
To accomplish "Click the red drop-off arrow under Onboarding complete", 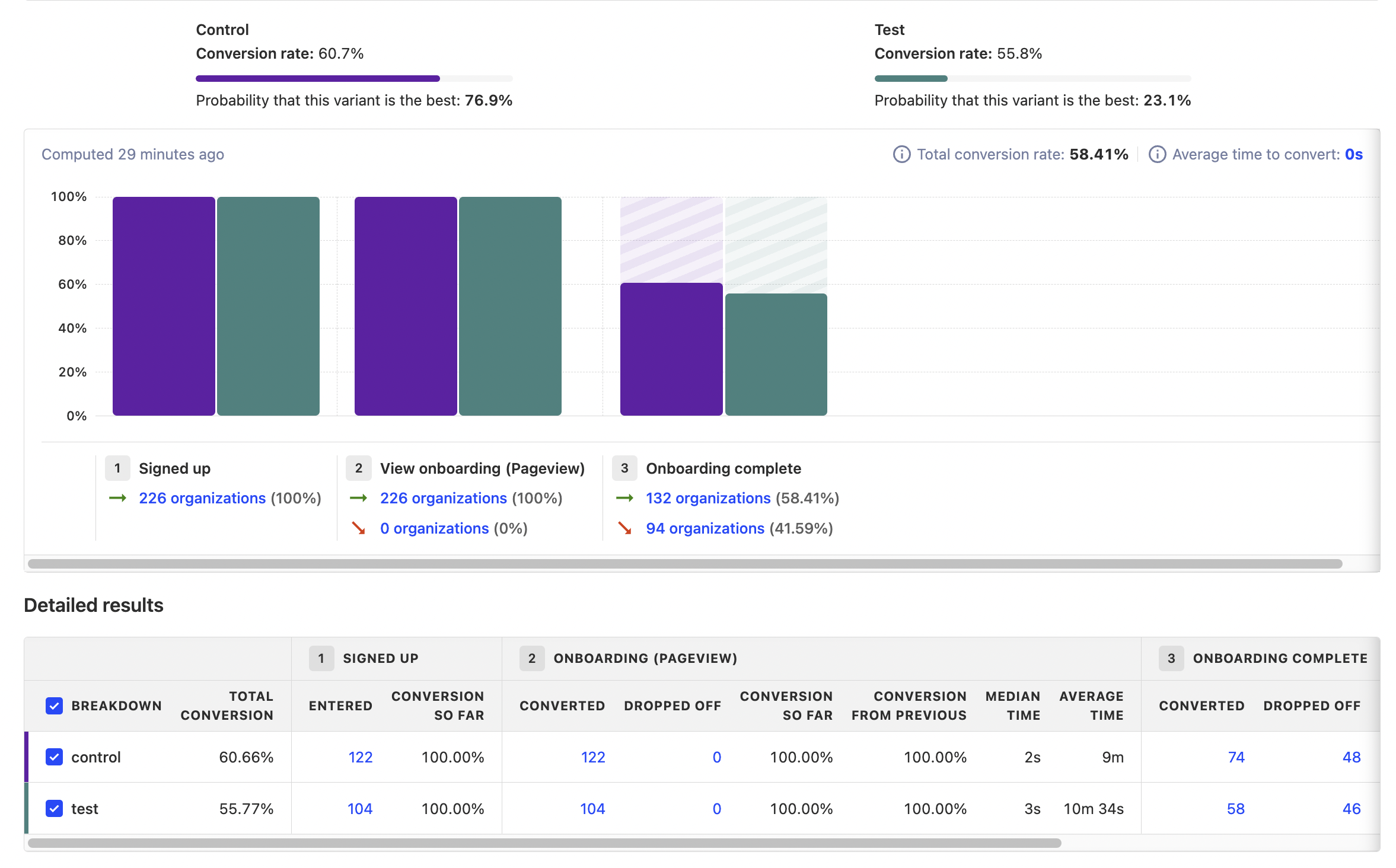I will click(x=624, y=528).
